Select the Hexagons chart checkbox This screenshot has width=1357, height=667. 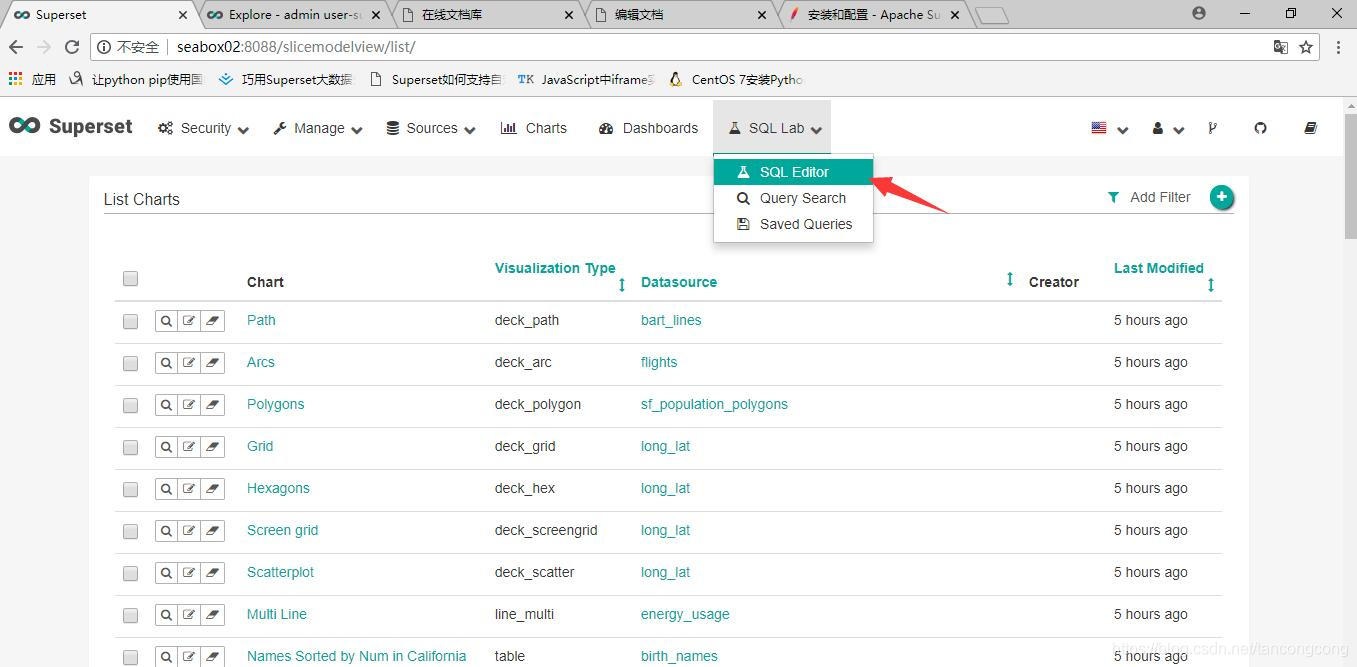click(x=130, y=489)
